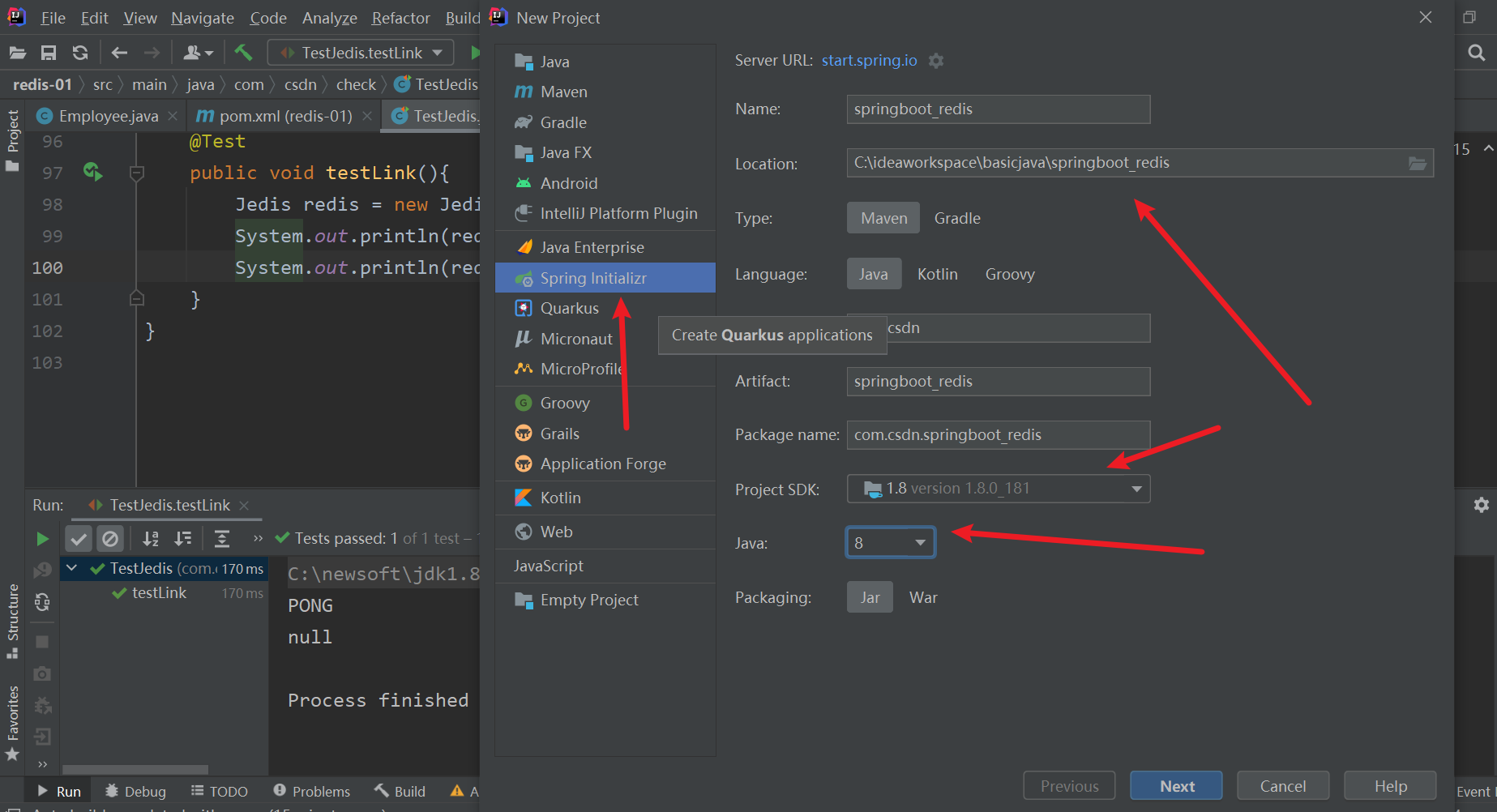Open file icon in main toolbar
Screen dimensions: 1497x812
pos(17,53)
